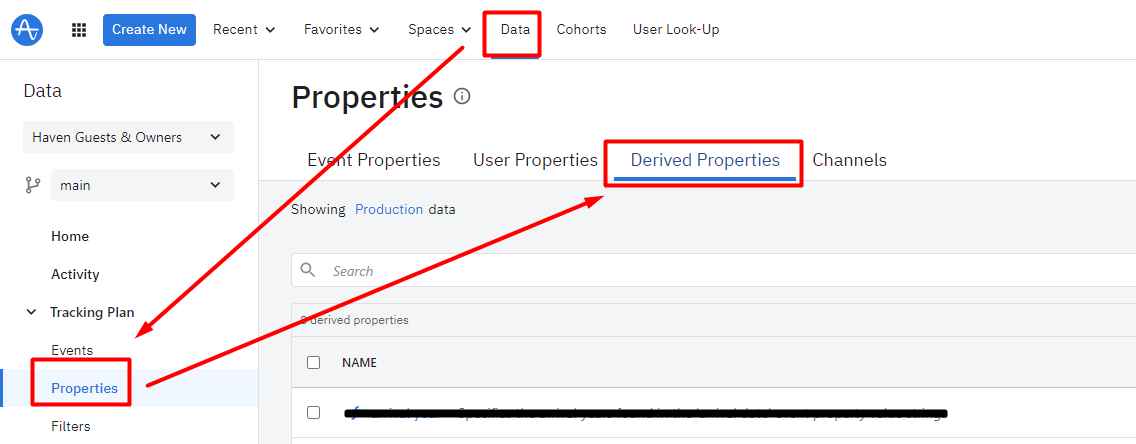Expand the Spaces dropdown
This screenshot has width=1136, height=444.
click(x=440, y=30)
